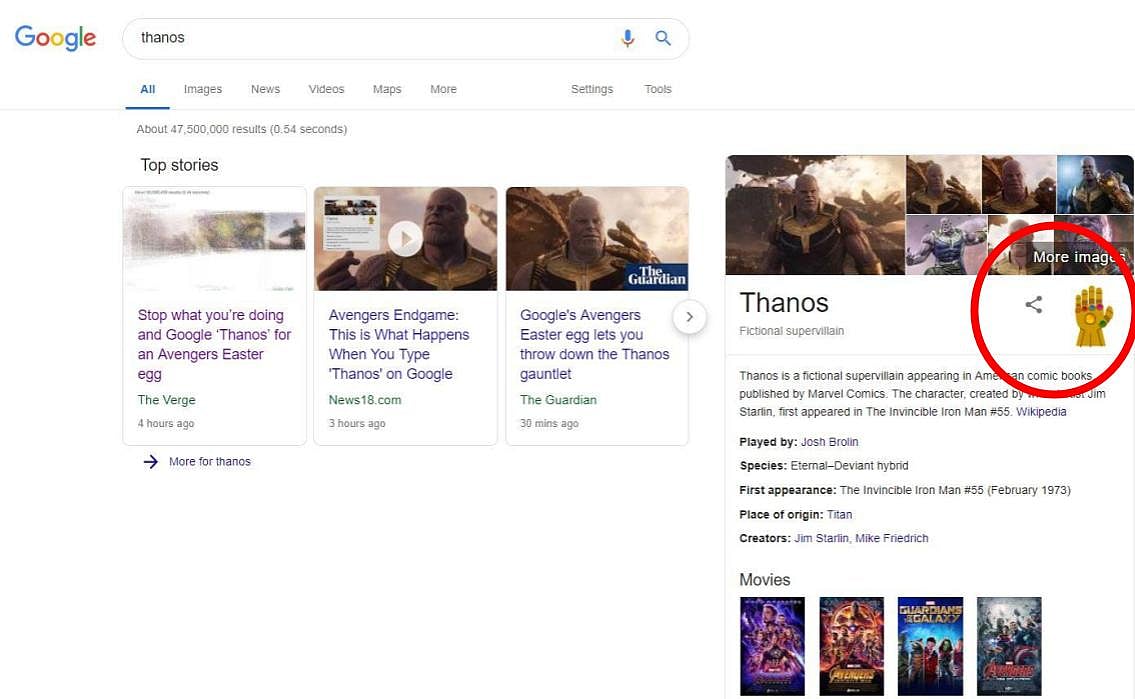
Task: Open the search Tools menu
Action: (x=658, y=89)
